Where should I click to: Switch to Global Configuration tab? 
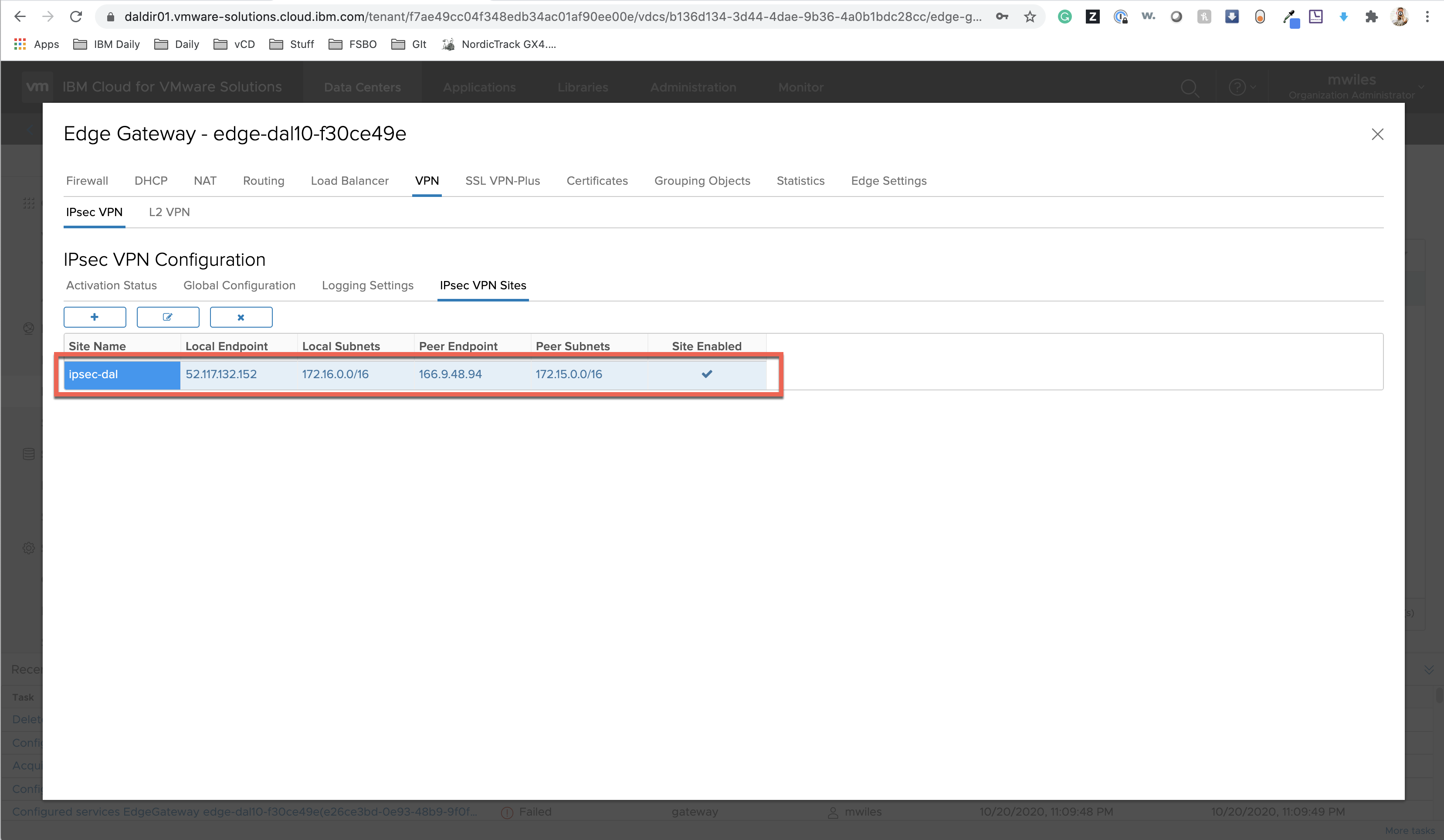tap(239, 285)
